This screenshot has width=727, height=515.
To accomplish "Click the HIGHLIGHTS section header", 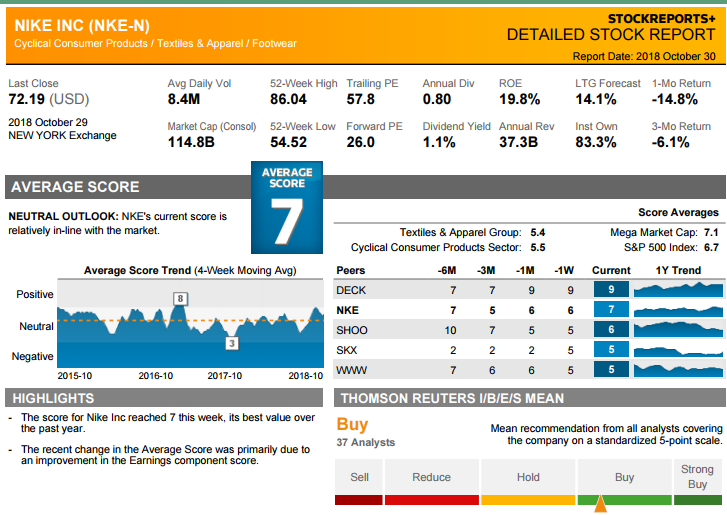I will click(164, 398).
